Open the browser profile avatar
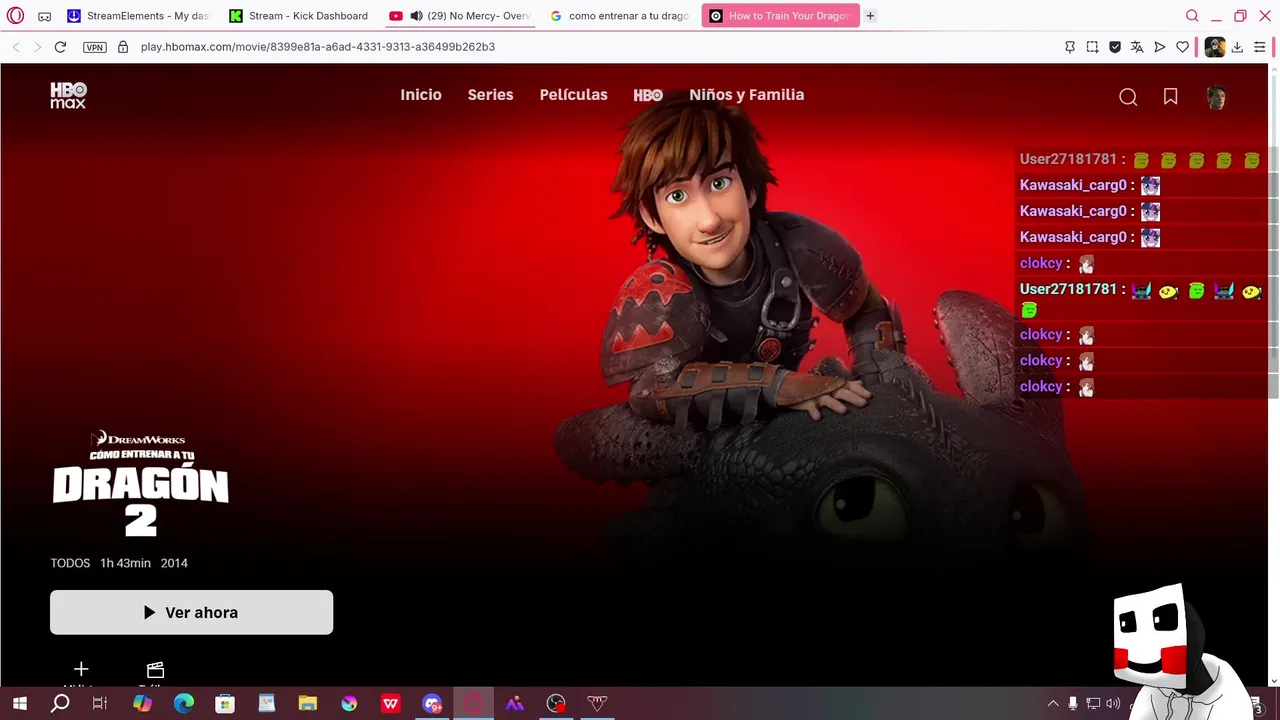Screen dimensions: 1280x720 click(1214, 47)
